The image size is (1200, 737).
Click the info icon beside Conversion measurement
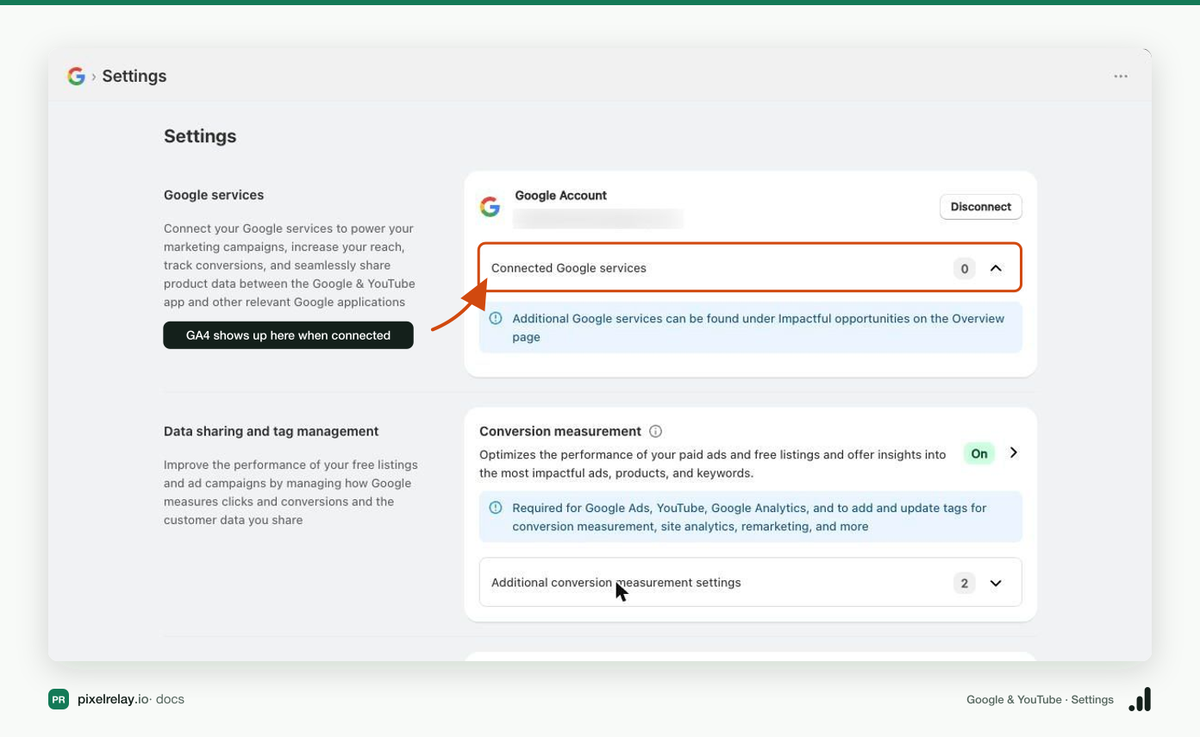[x=656, y=432]
